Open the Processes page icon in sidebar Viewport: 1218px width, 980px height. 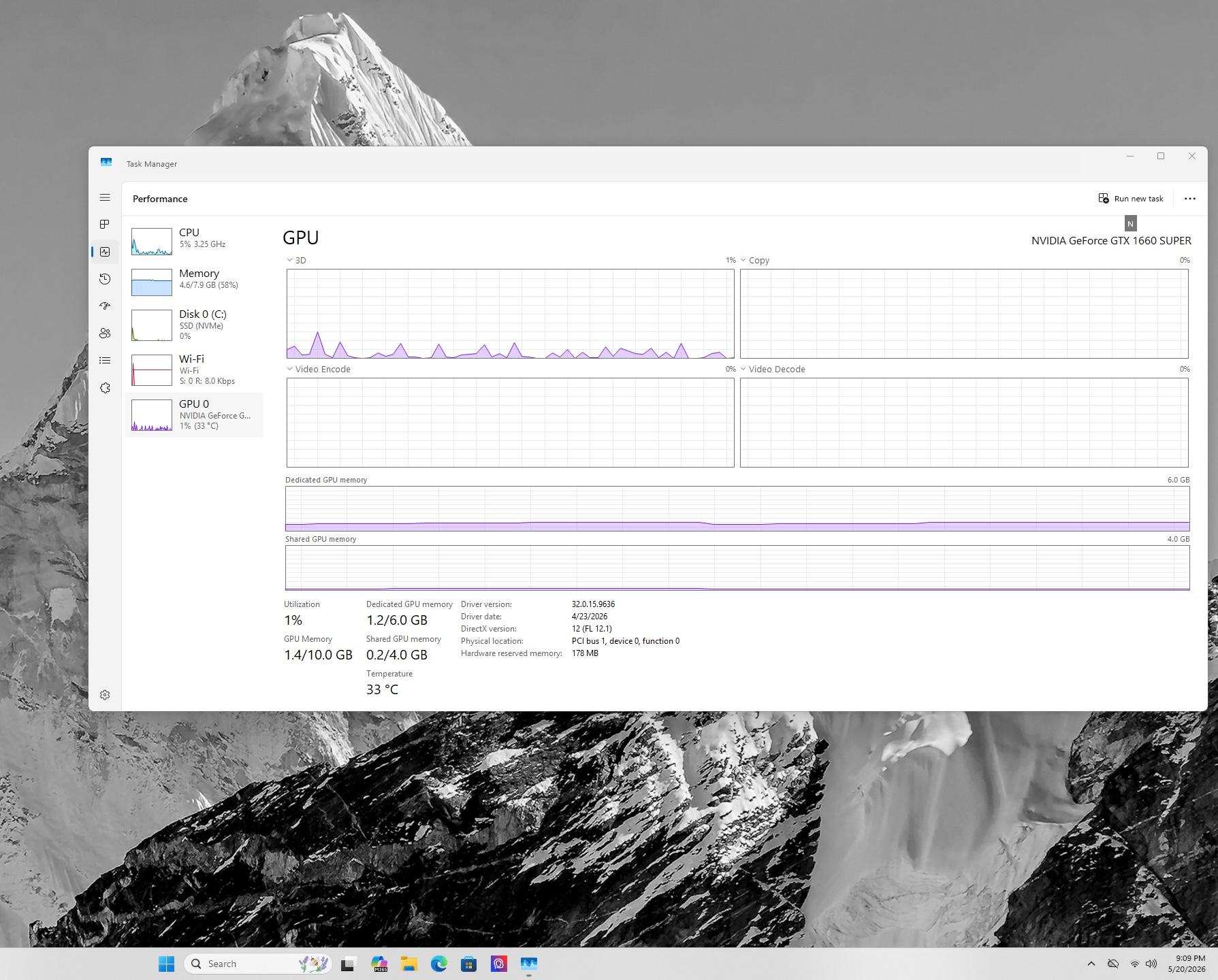tap(105, 225)
